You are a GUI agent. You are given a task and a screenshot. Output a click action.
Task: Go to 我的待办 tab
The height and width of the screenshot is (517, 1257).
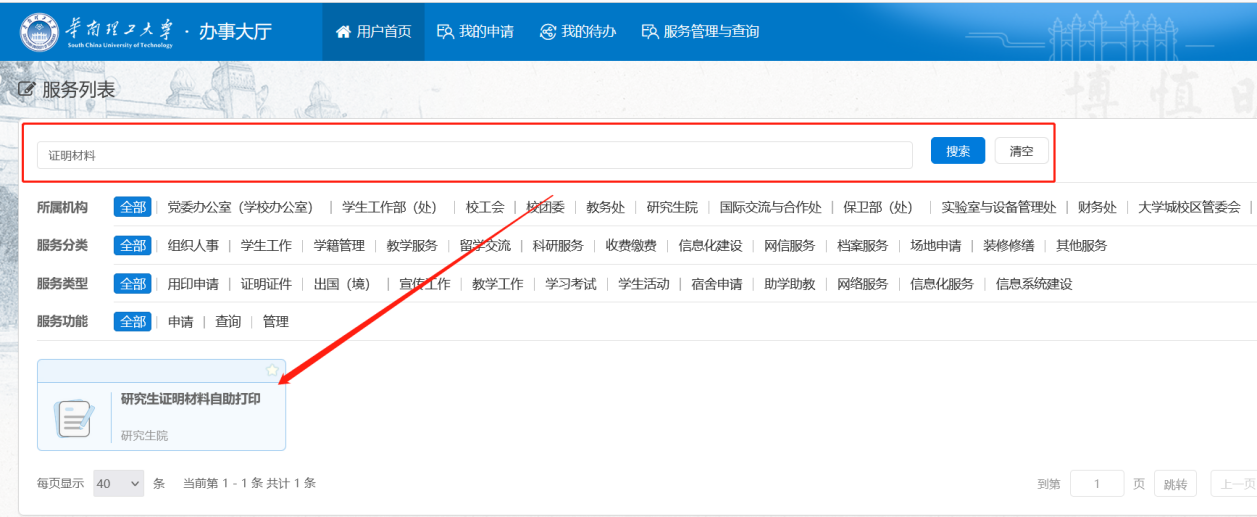pos(578,31)
